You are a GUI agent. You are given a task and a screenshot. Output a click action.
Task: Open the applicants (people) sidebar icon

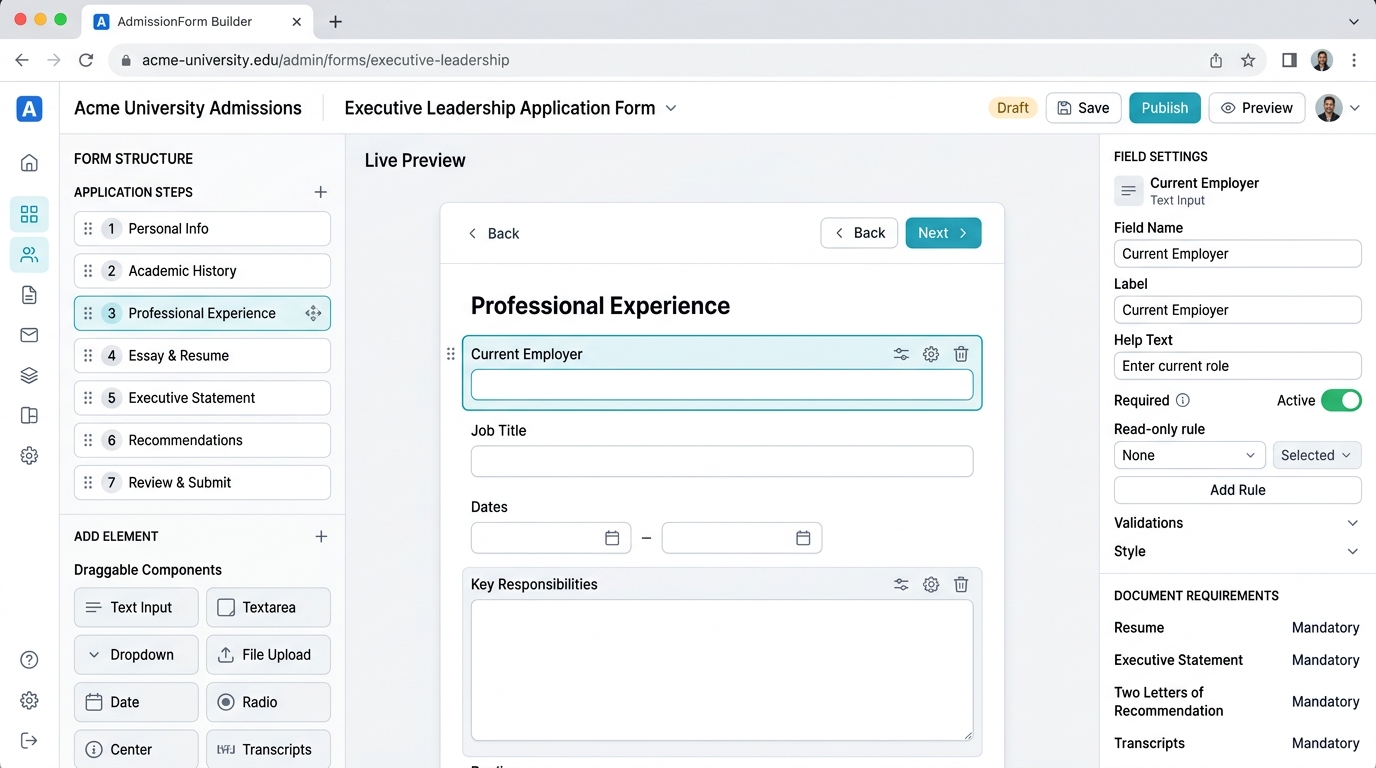(29, 255)
